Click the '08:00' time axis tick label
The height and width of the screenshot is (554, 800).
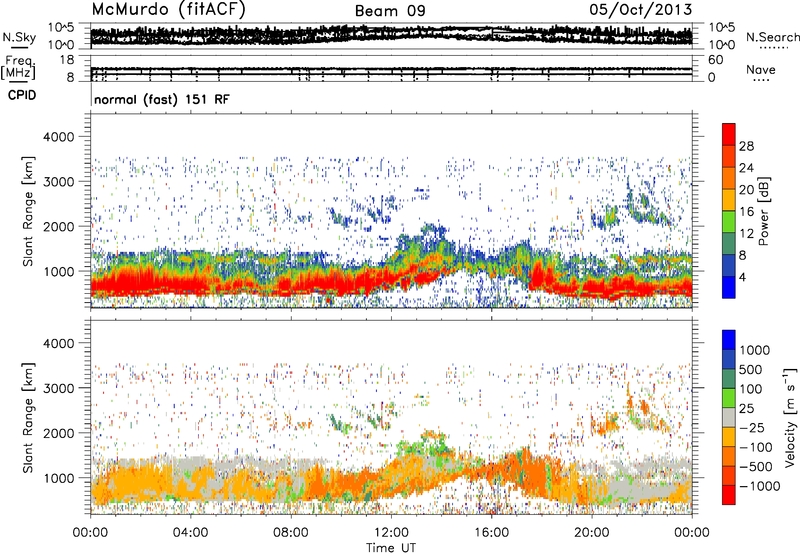coord(291,533)
